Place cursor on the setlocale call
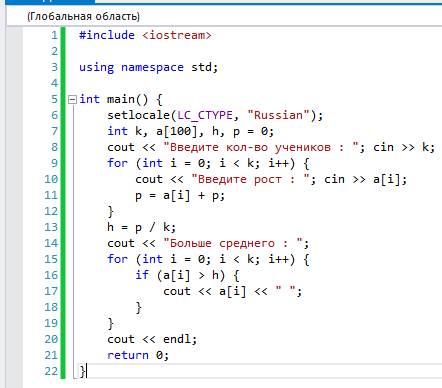Image resolution: width=442 pixels, height=388 pixels. [139, 115]
